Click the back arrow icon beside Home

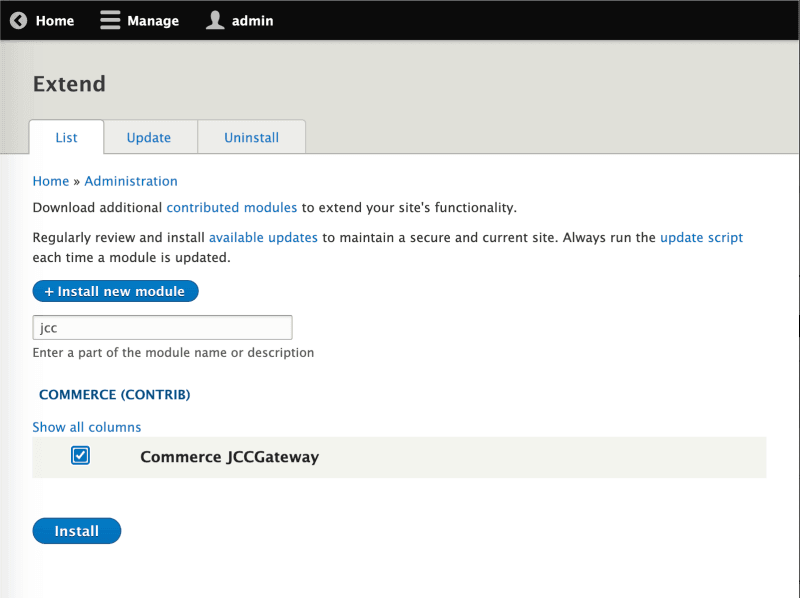pos(18,20)
